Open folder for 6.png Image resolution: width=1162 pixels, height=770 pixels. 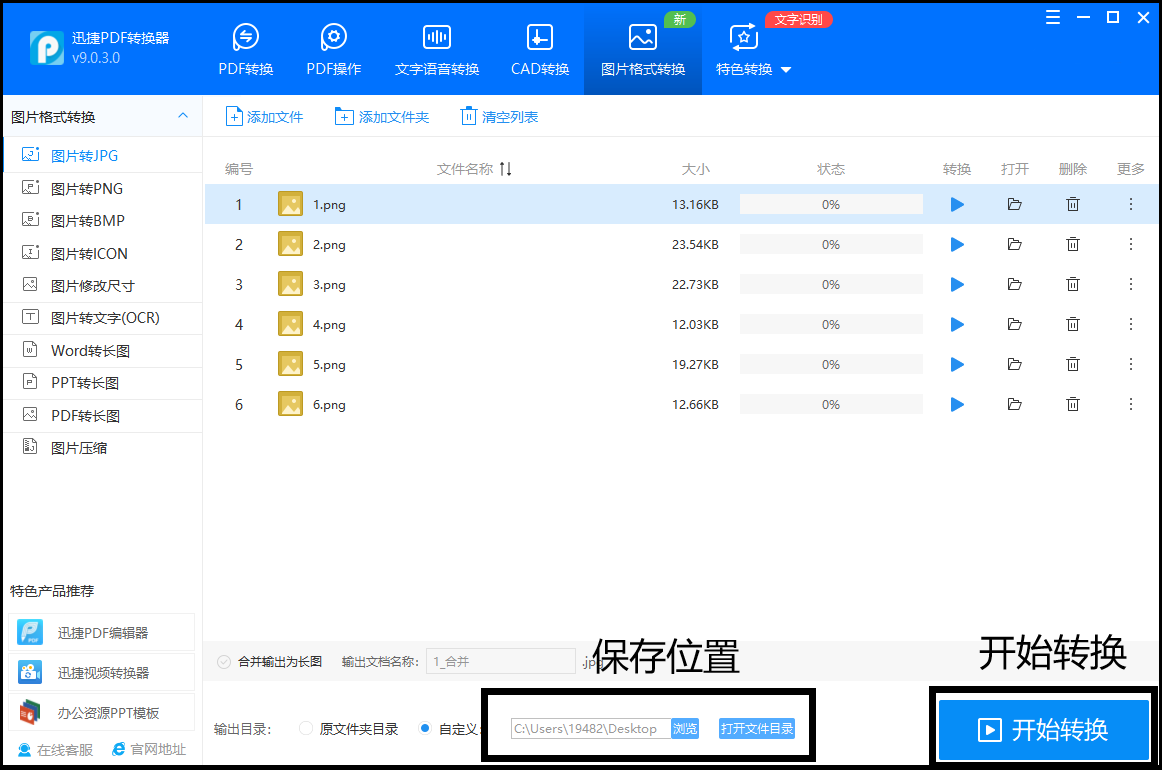point(1015,405)
